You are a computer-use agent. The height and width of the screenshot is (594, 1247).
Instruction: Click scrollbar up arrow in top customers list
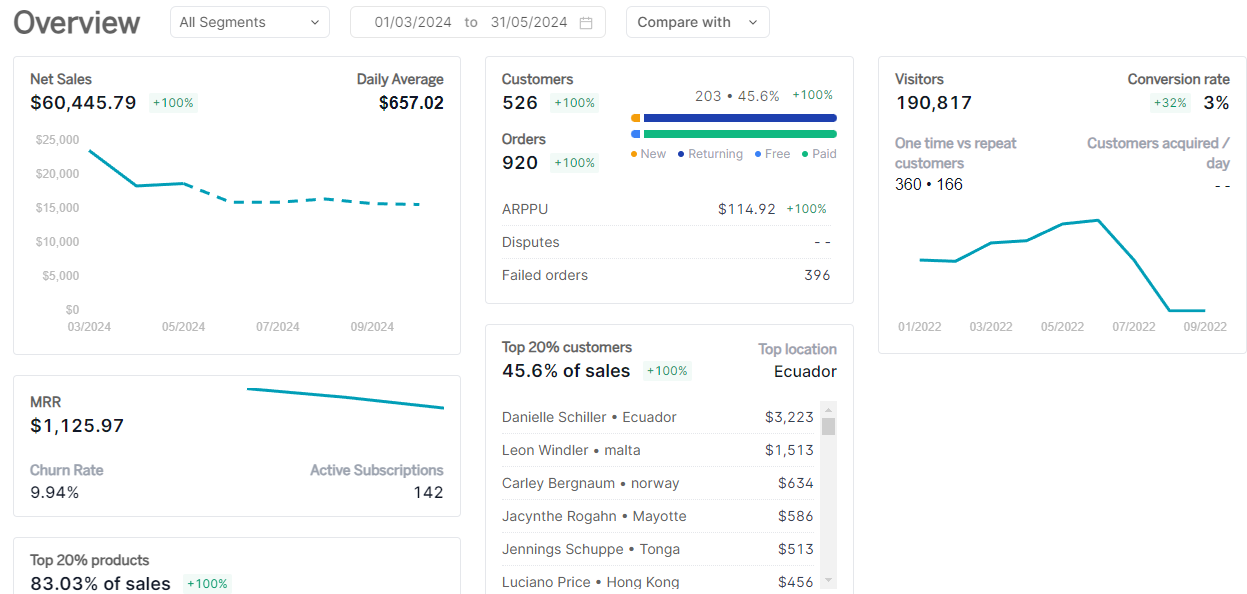(828, 410)
